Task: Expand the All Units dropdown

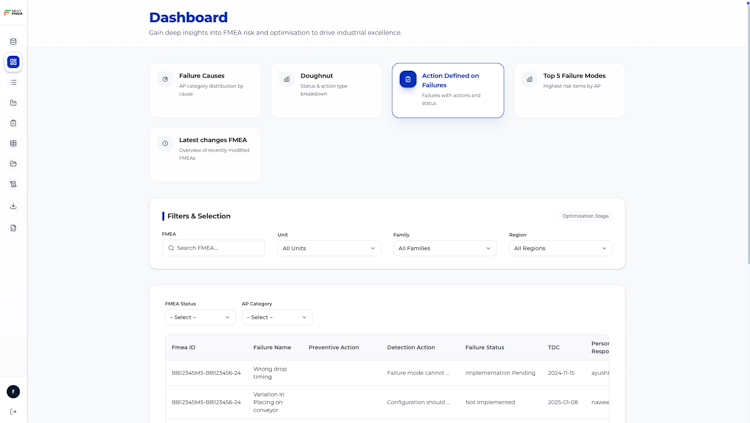Action: pos(329,248)
